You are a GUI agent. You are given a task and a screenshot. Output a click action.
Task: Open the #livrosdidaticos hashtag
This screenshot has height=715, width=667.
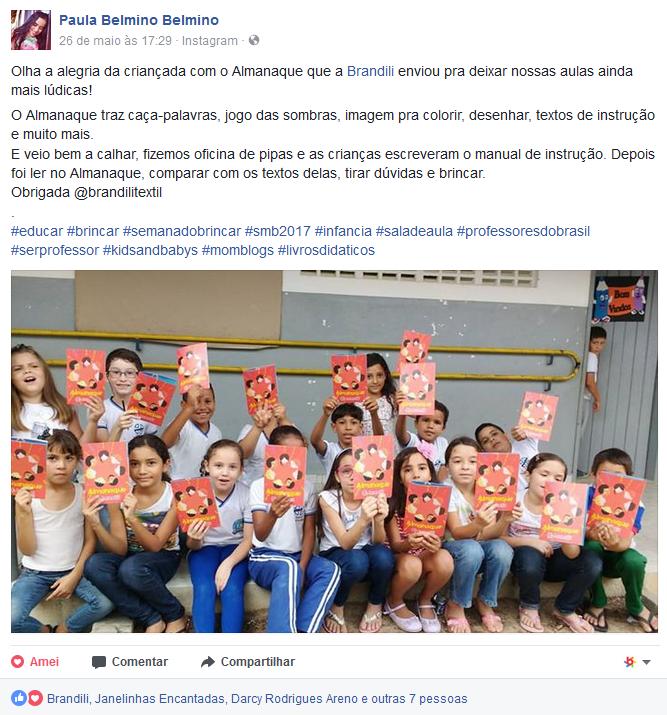[326, 250]
